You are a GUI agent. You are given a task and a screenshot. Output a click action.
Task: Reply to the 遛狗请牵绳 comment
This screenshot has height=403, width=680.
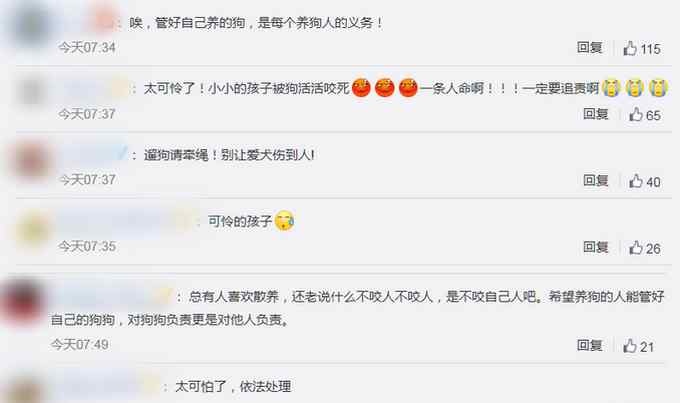coord(595,180)
